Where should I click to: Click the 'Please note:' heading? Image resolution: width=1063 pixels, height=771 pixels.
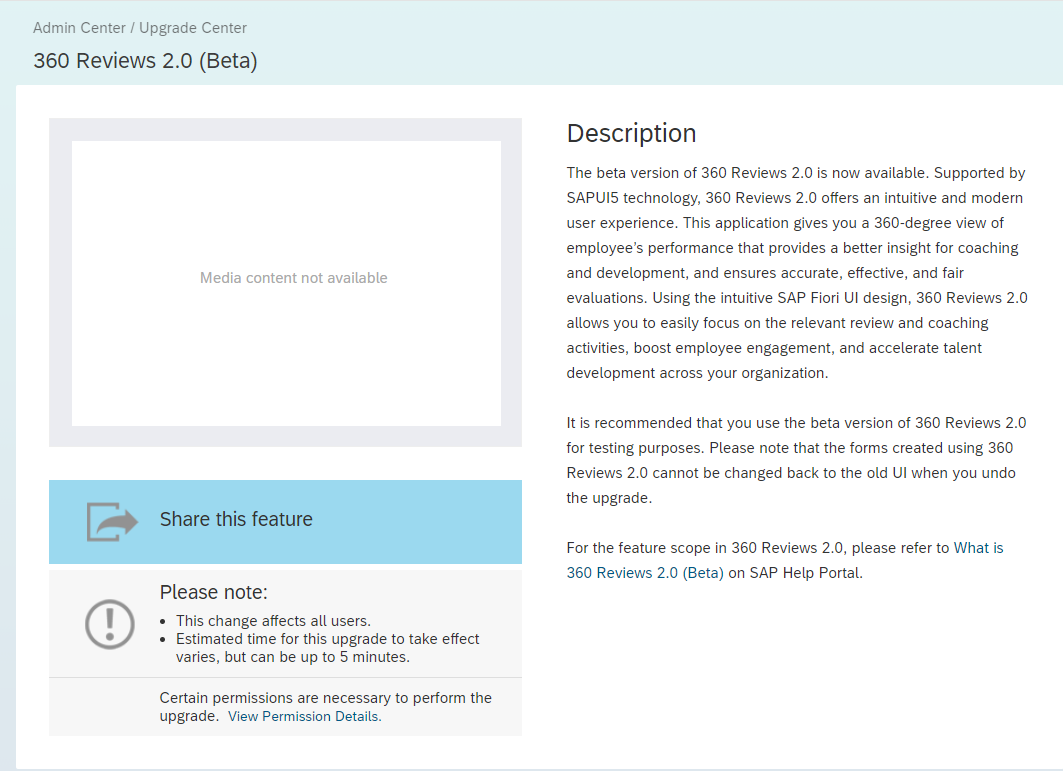[x=214, y=592]
